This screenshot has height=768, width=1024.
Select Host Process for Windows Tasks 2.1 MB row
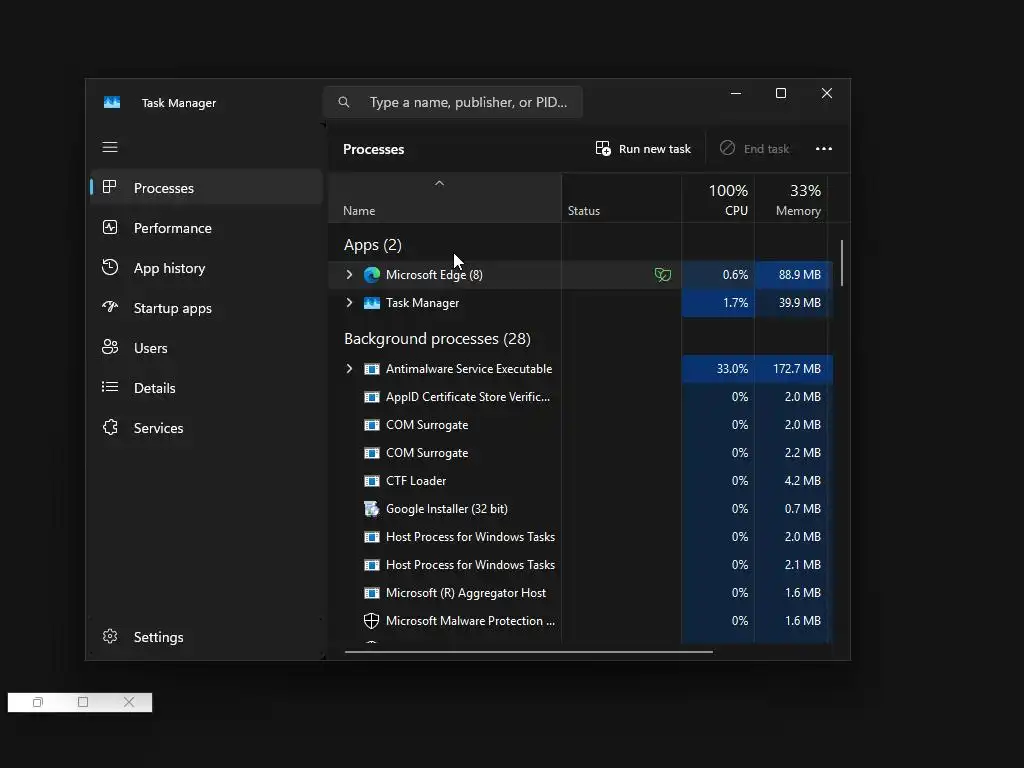(x=581, y=565)
